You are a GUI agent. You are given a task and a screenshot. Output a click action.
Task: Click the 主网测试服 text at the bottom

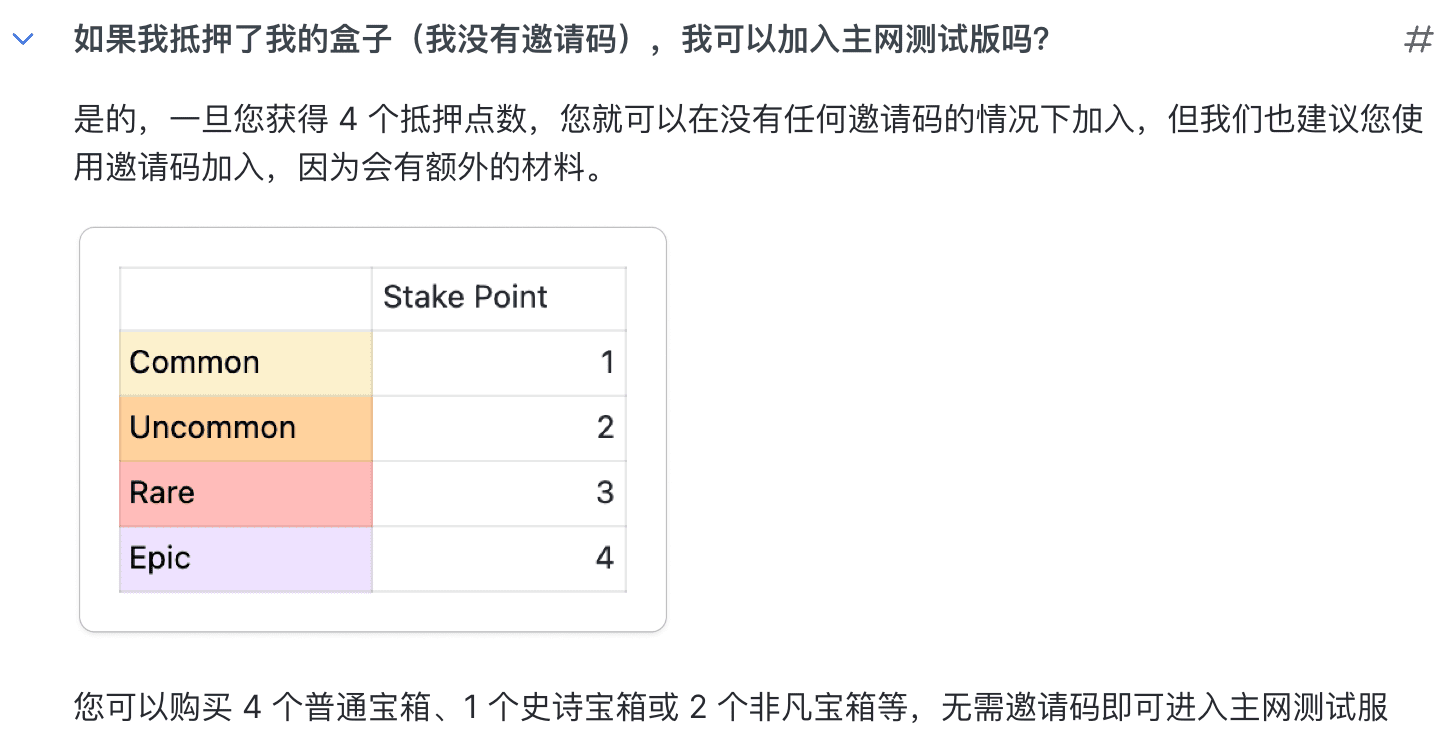[1314, 708]
